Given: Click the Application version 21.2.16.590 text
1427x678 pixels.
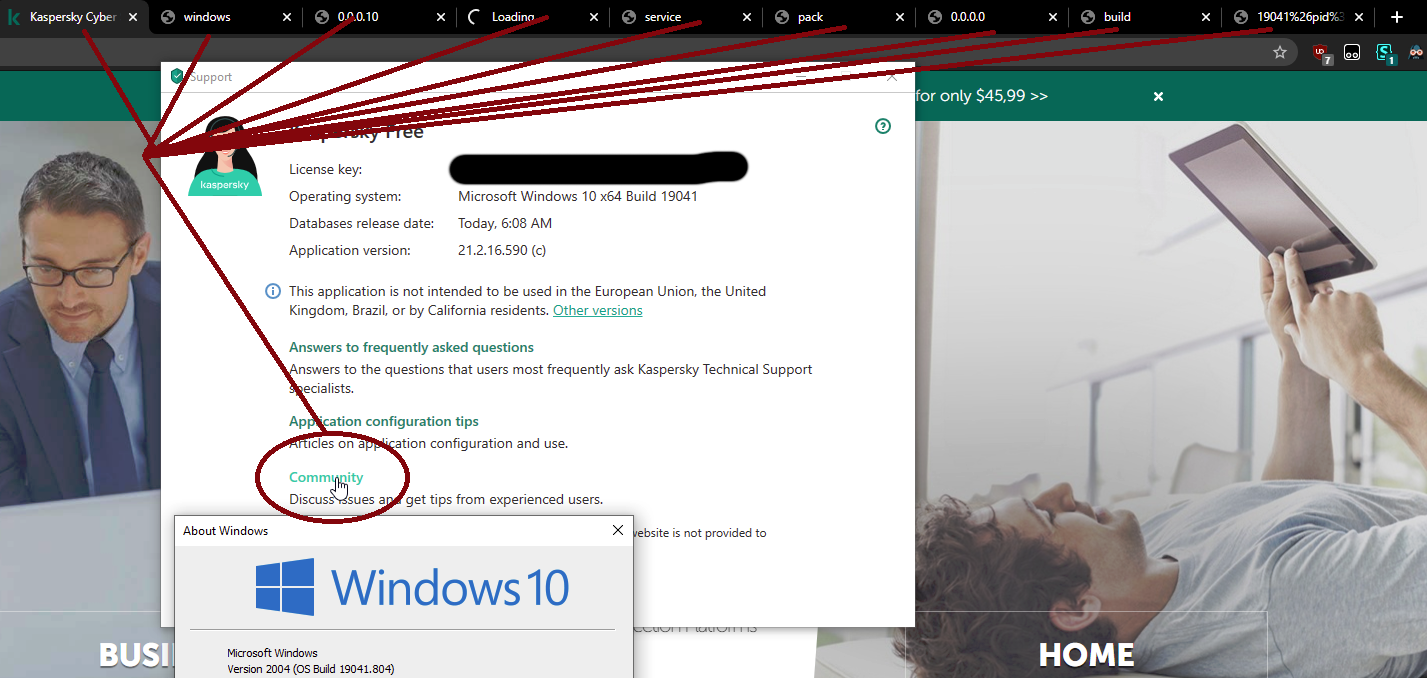Looking at the screenshot, I should pos(502,250).
